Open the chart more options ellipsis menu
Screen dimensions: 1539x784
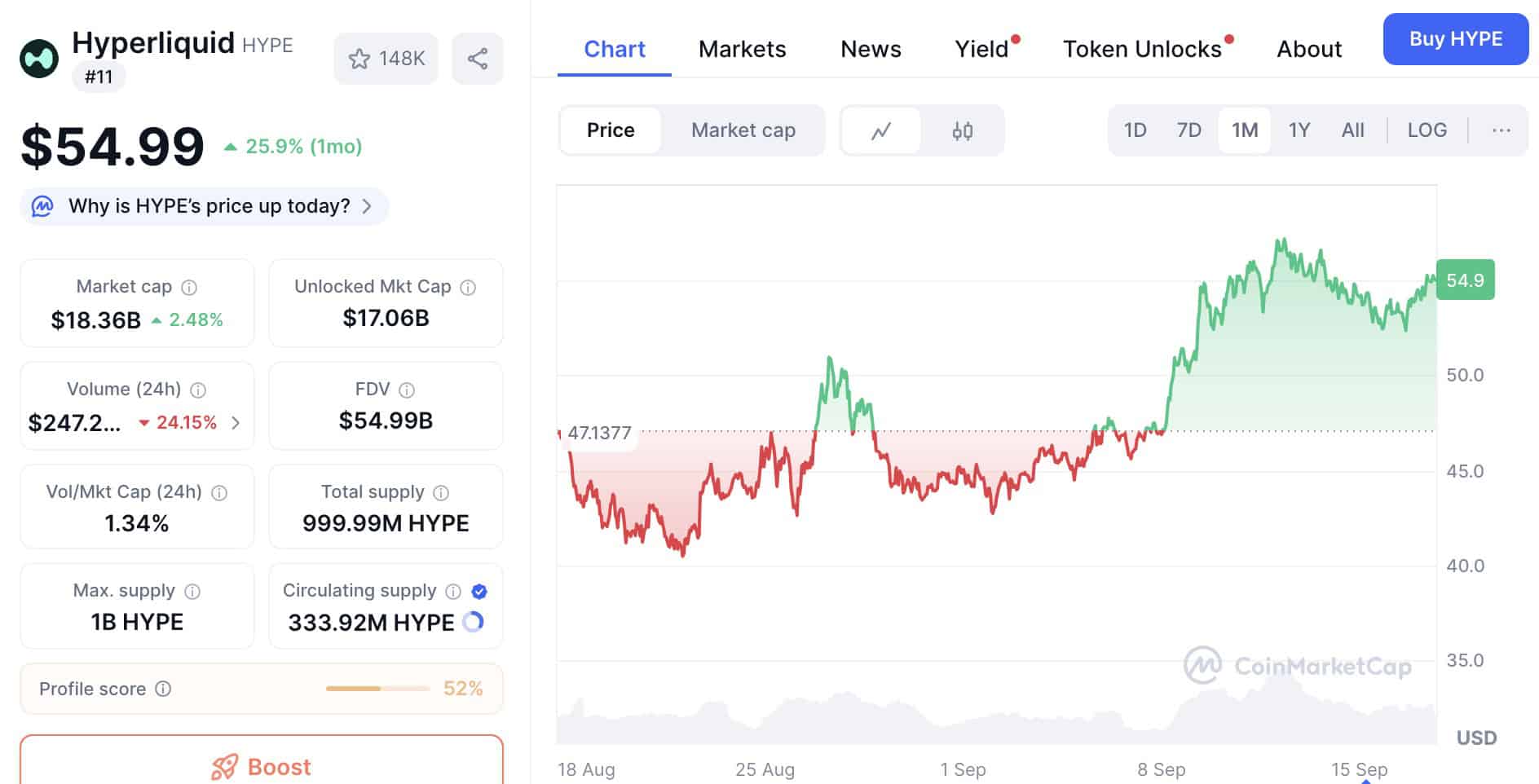tap(1501, 130)
